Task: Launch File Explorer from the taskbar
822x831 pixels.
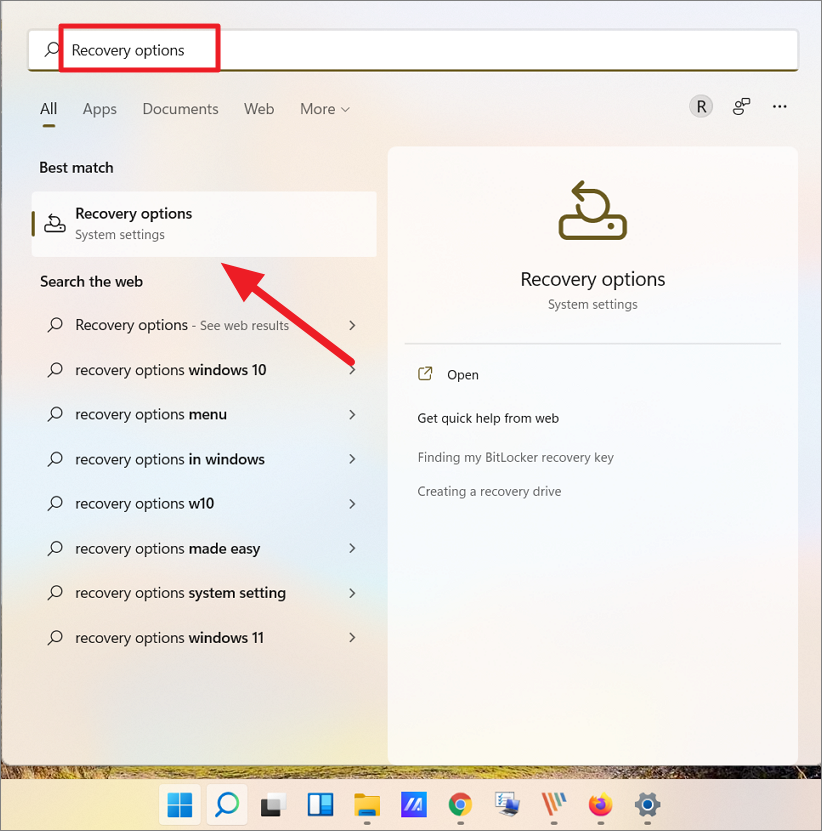Action: pos(367,804)
